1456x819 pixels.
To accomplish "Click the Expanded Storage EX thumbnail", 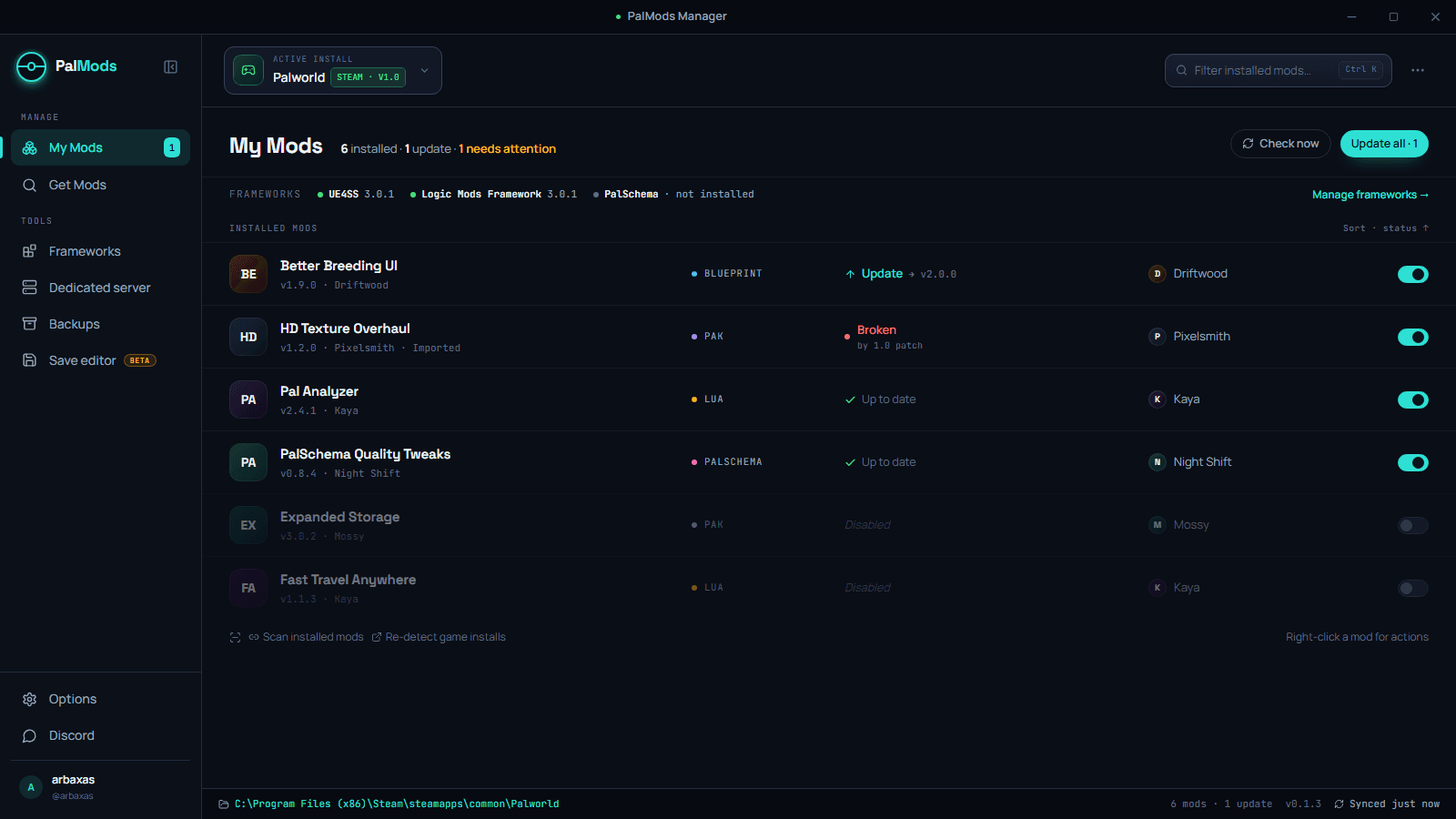I will pos(248,525).
